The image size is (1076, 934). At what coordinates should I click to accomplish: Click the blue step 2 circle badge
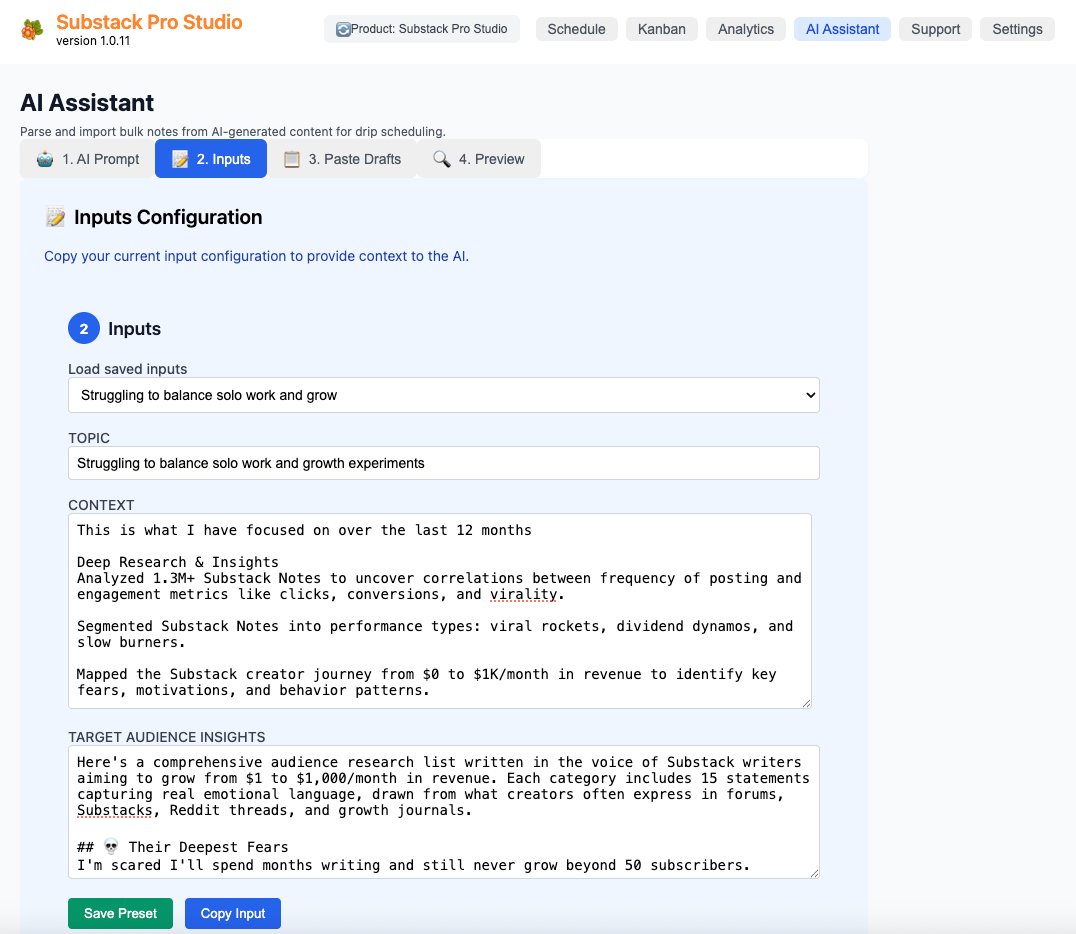84,329
